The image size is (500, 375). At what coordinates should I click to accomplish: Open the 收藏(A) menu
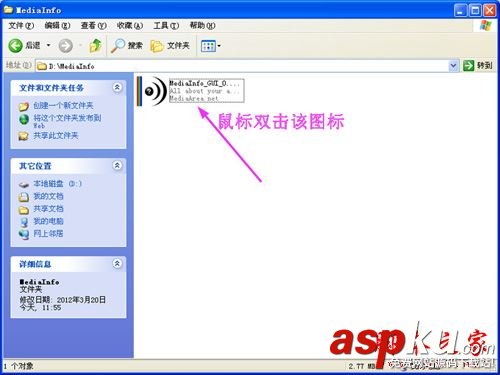click(130, 25)
